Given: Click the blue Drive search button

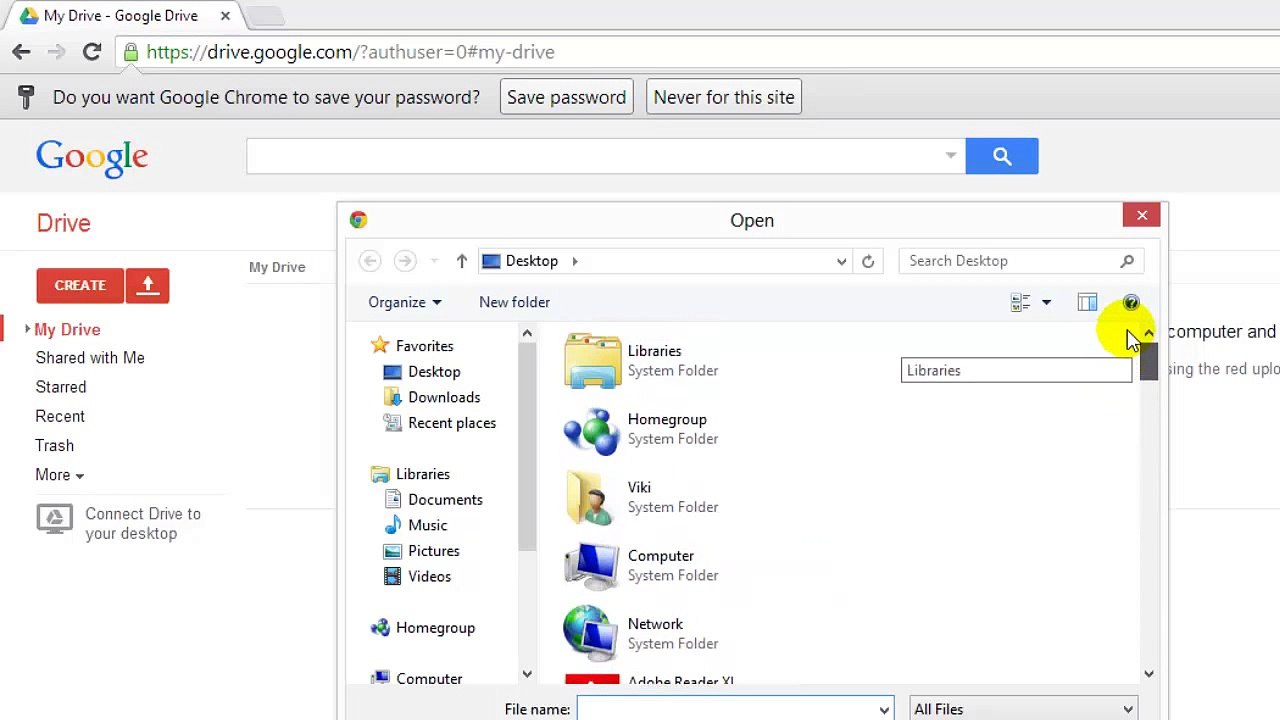Looking at the screenshot, I should click(1002, 156).
